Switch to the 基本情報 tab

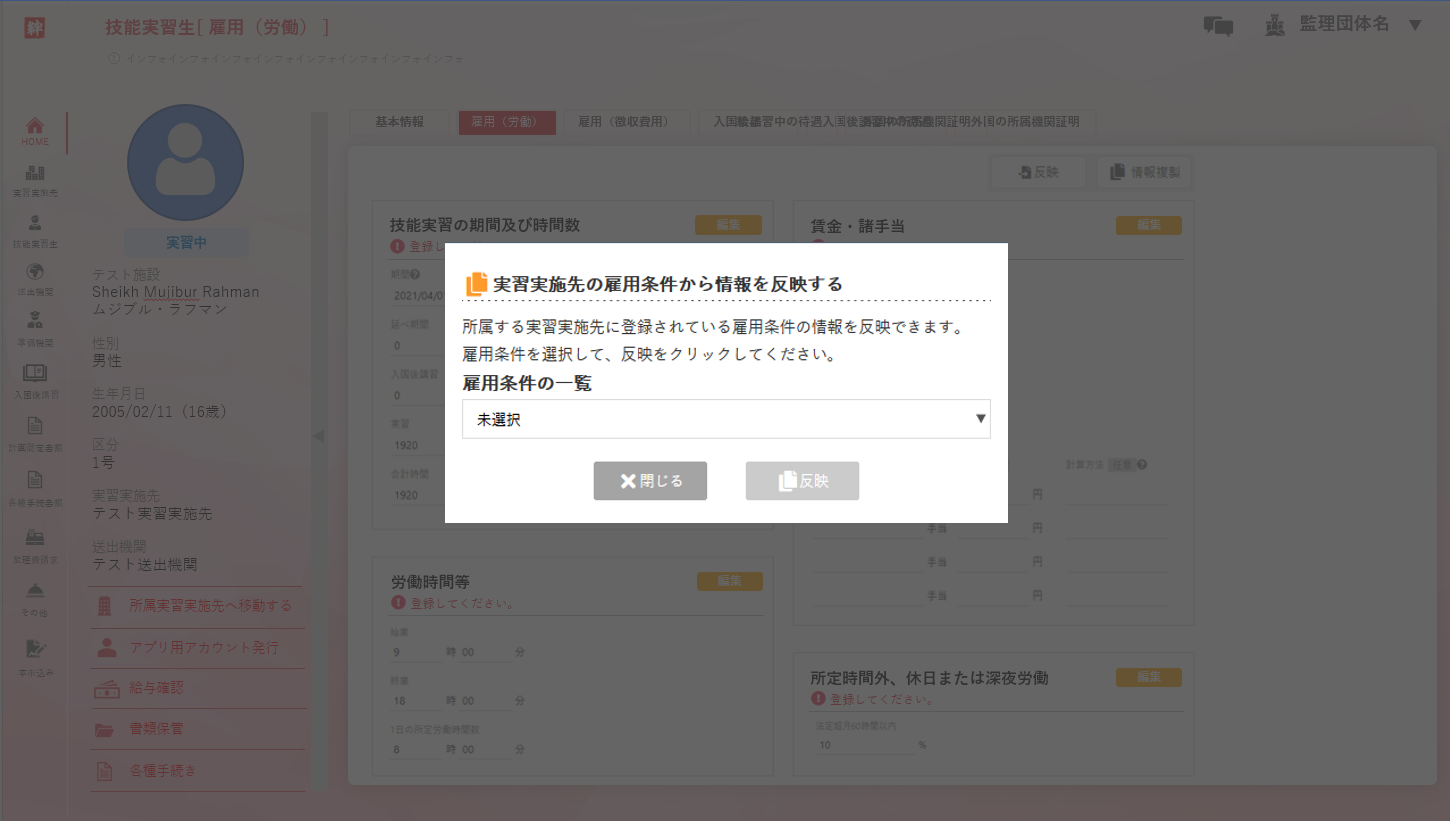[400, 122]
